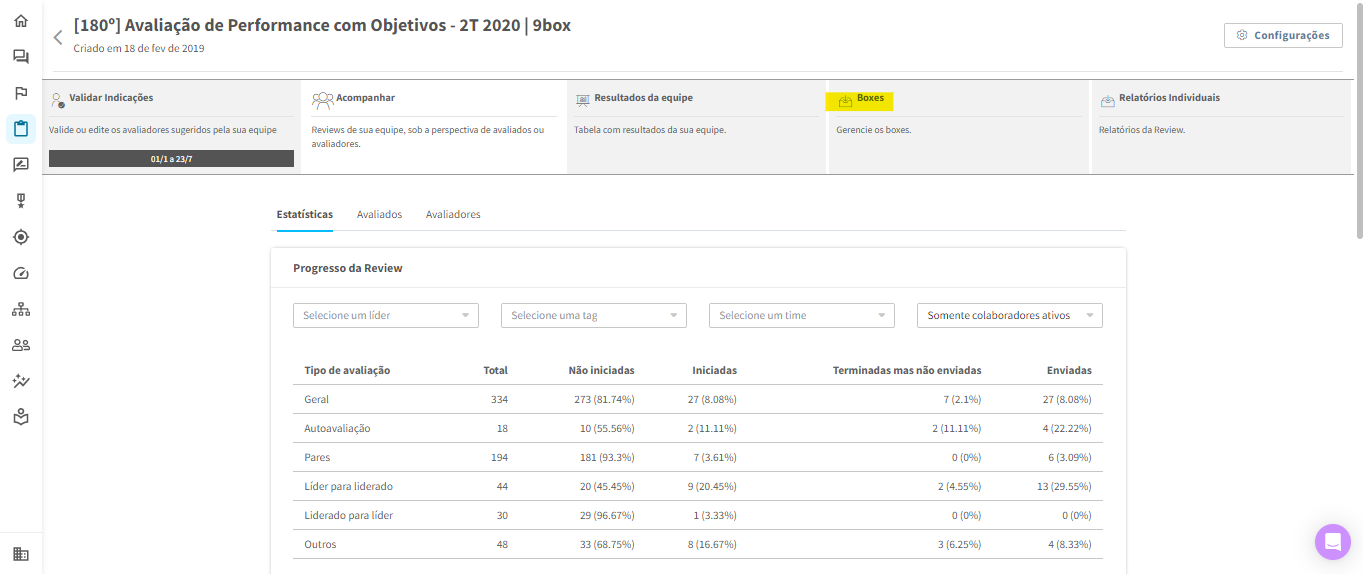Viewport: 1363px width, 574px height.
Task: Open the org chart hierarchy icon
Action: (21, 309)
